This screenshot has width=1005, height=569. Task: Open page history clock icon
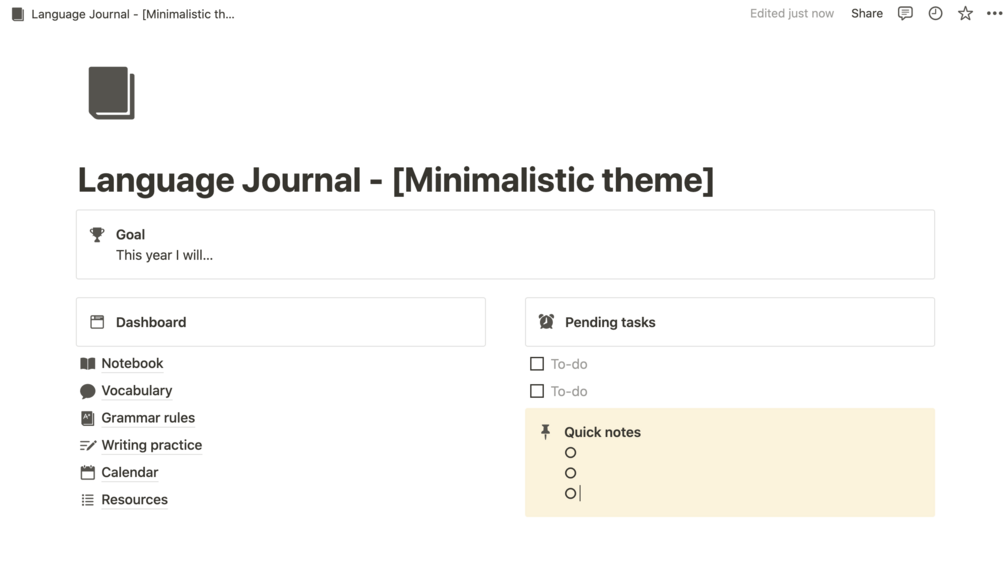[x=935, y=14]
